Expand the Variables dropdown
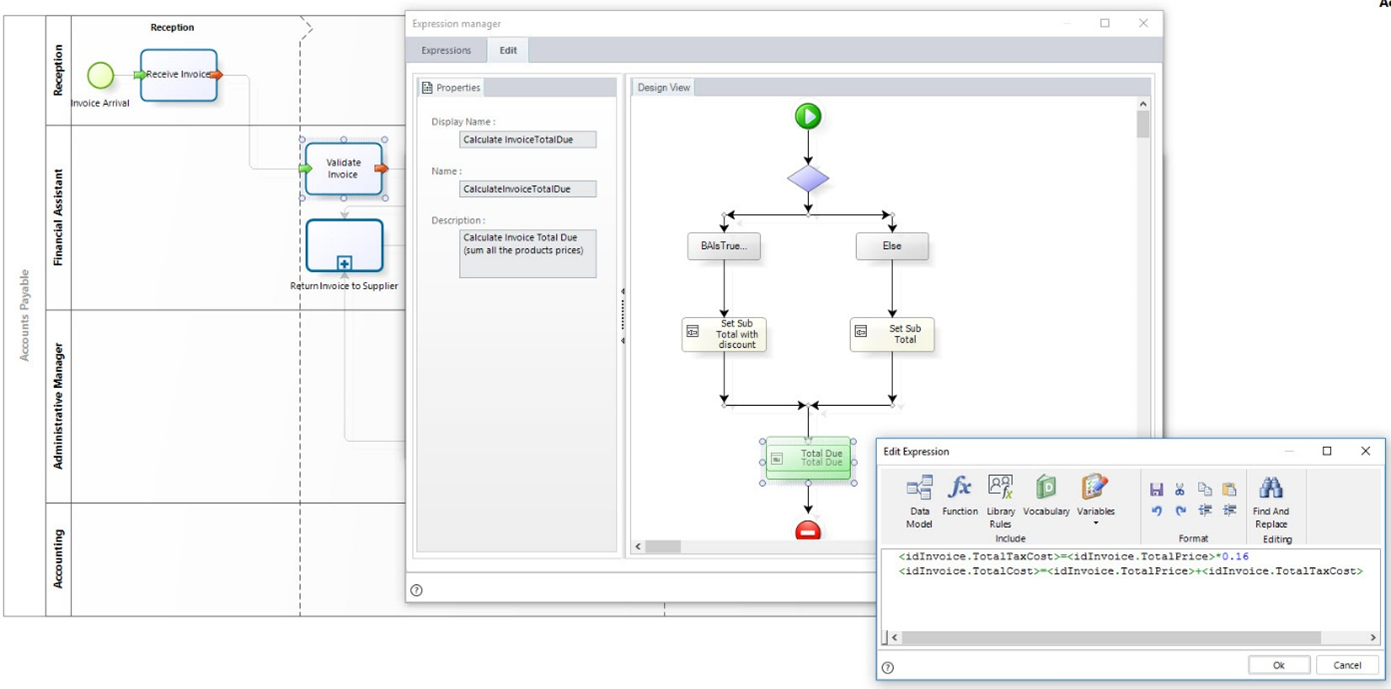Screen dimensions: 1391x689 click(1095, 500)
